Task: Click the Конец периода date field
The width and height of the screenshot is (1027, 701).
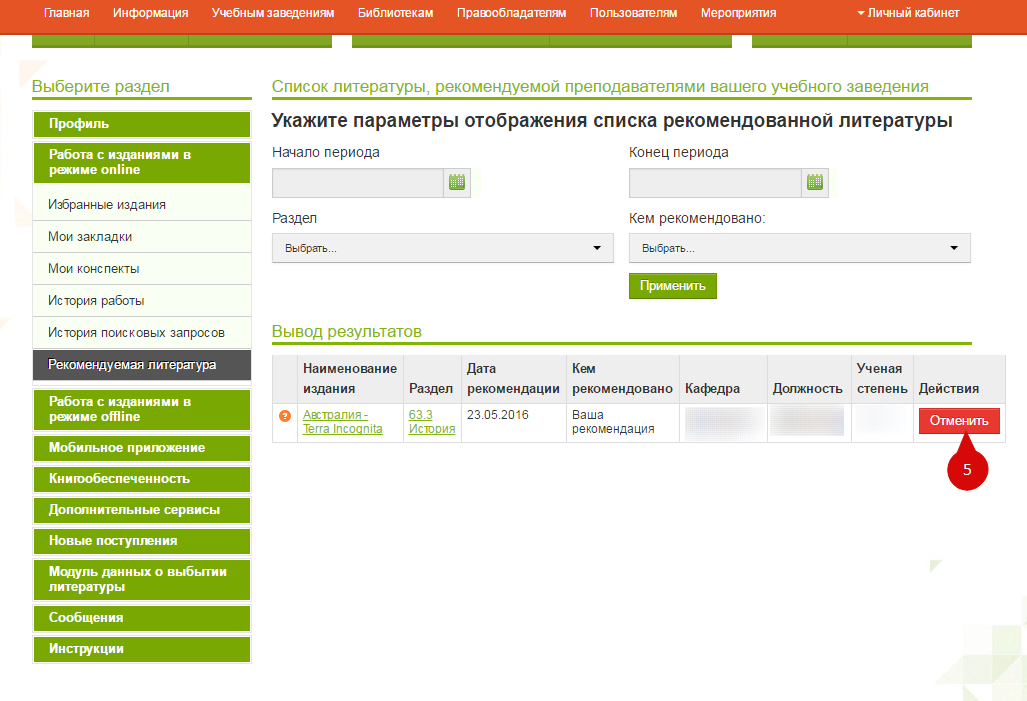Action: [x=714, y=182]
